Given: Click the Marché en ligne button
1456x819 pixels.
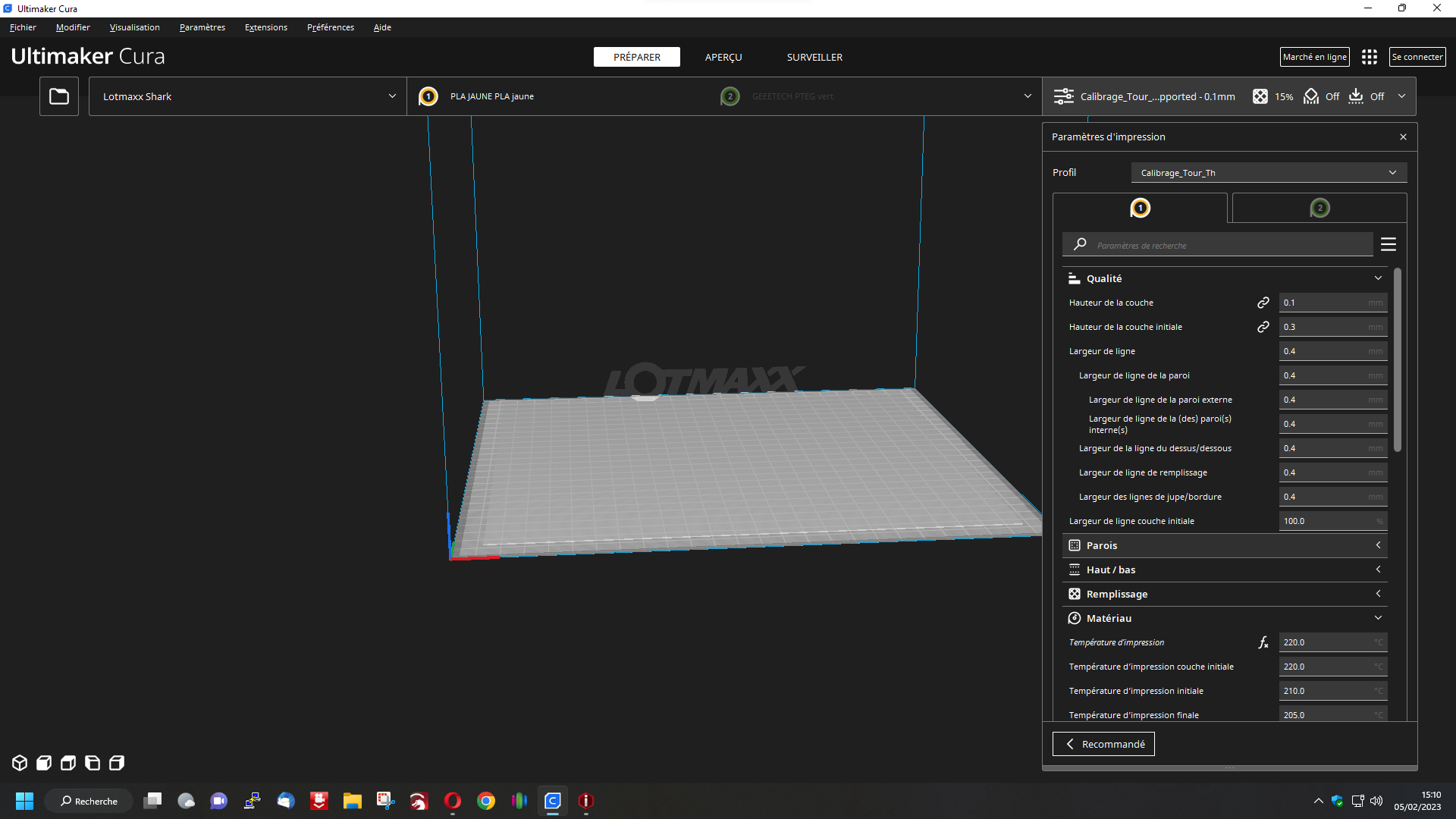Looking at the screenshot, I should [1314, 57].
